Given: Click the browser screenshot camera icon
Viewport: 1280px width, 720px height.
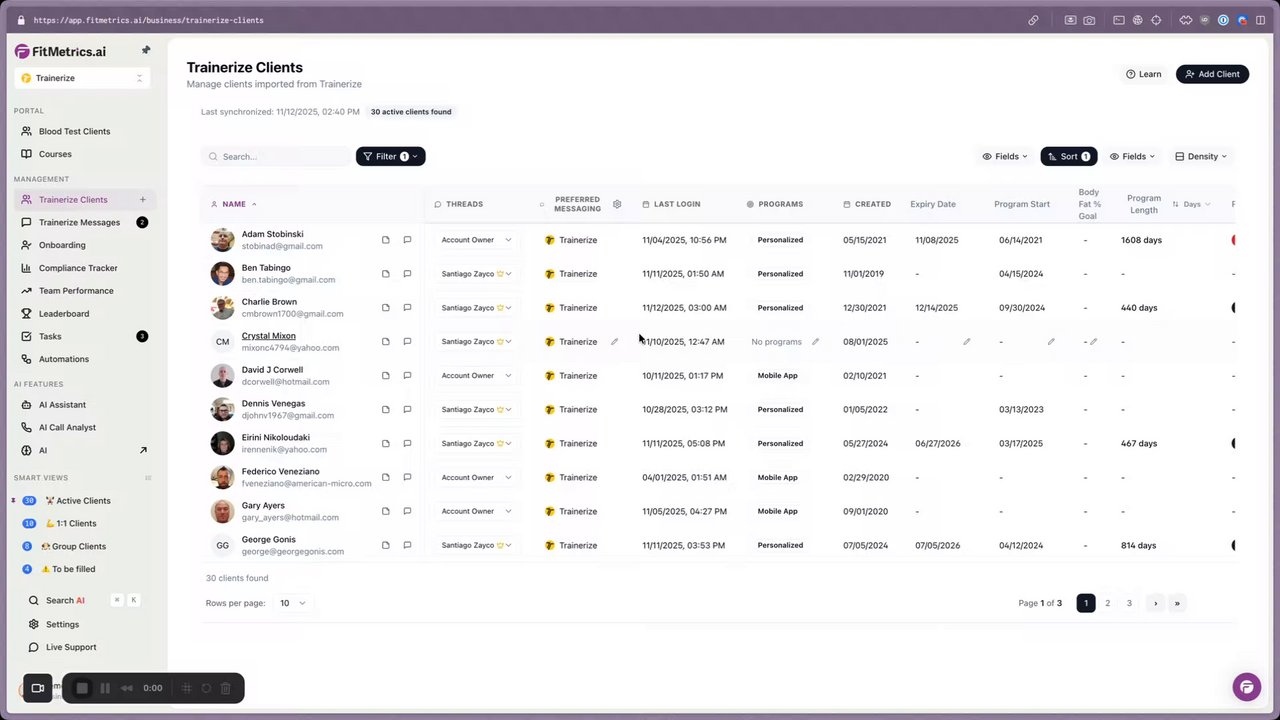Looking at the screenshot, I should (1089, 20).
